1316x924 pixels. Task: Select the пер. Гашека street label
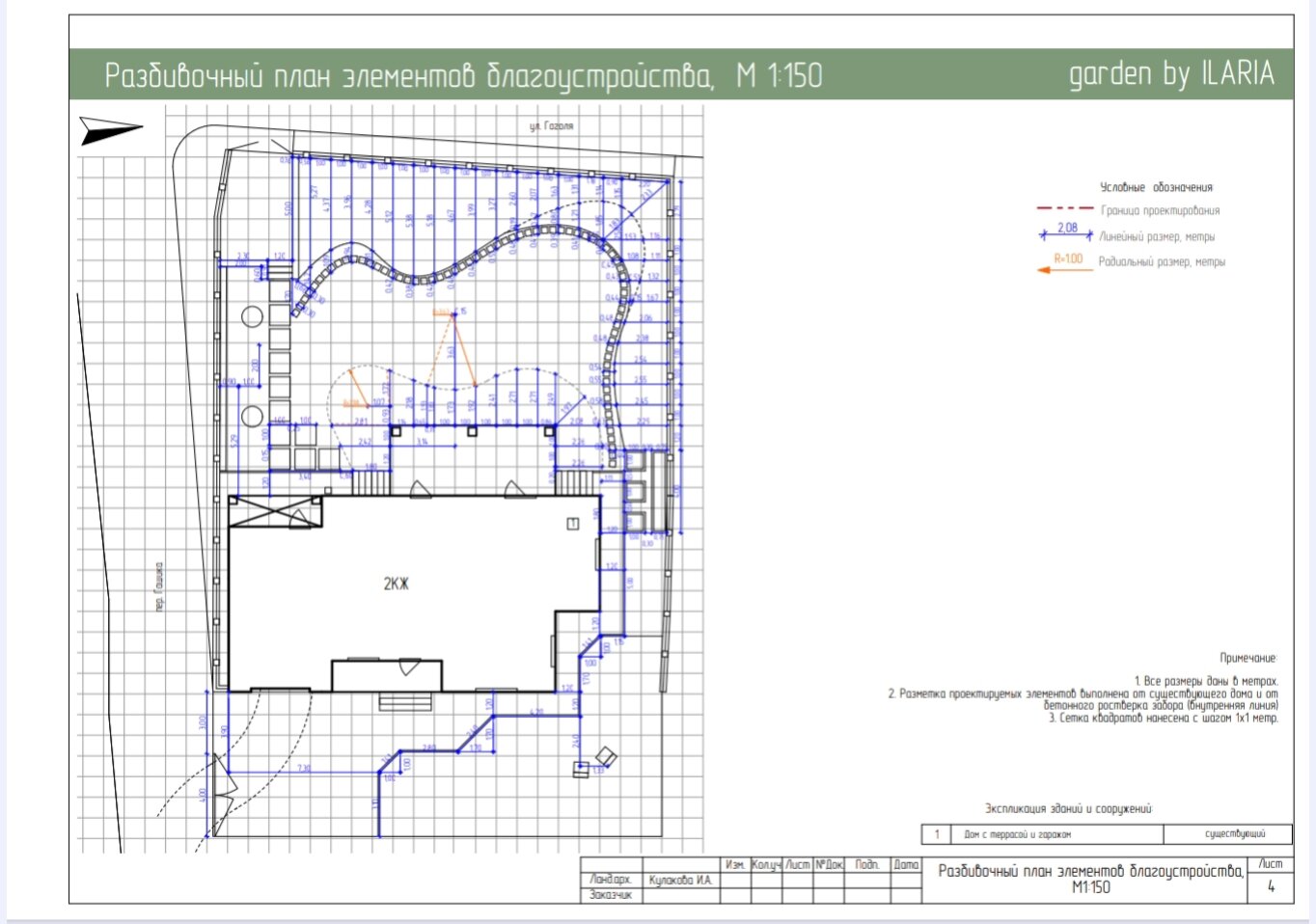pyautogui.click(x=159, y=585)
